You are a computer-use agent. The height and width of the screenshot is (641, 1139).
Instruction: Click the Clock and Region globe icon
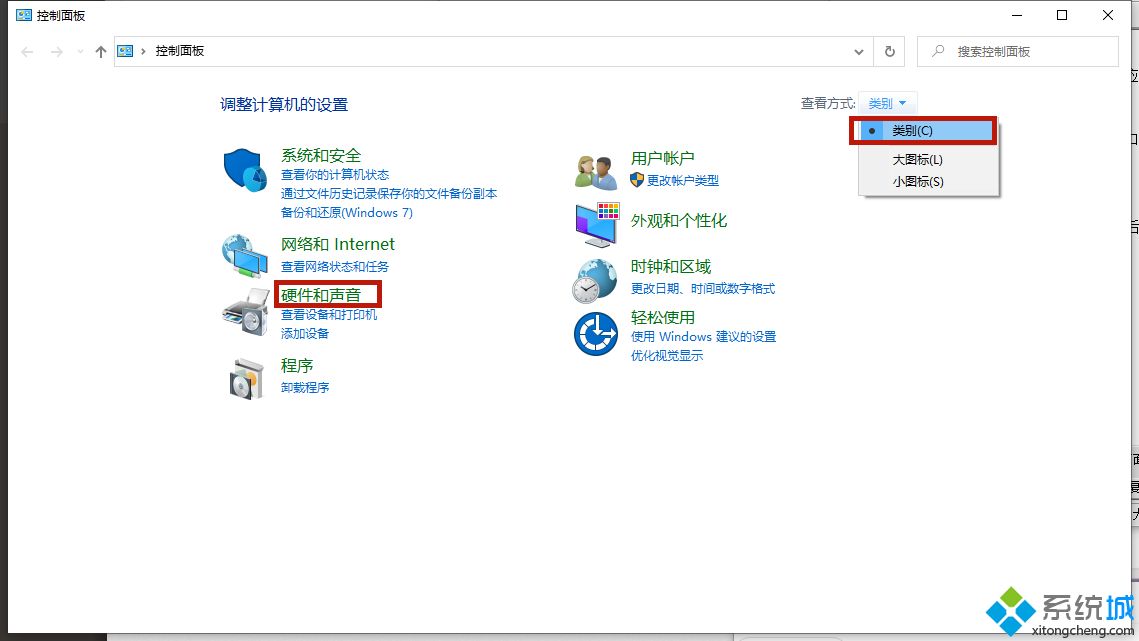point(596,281)
